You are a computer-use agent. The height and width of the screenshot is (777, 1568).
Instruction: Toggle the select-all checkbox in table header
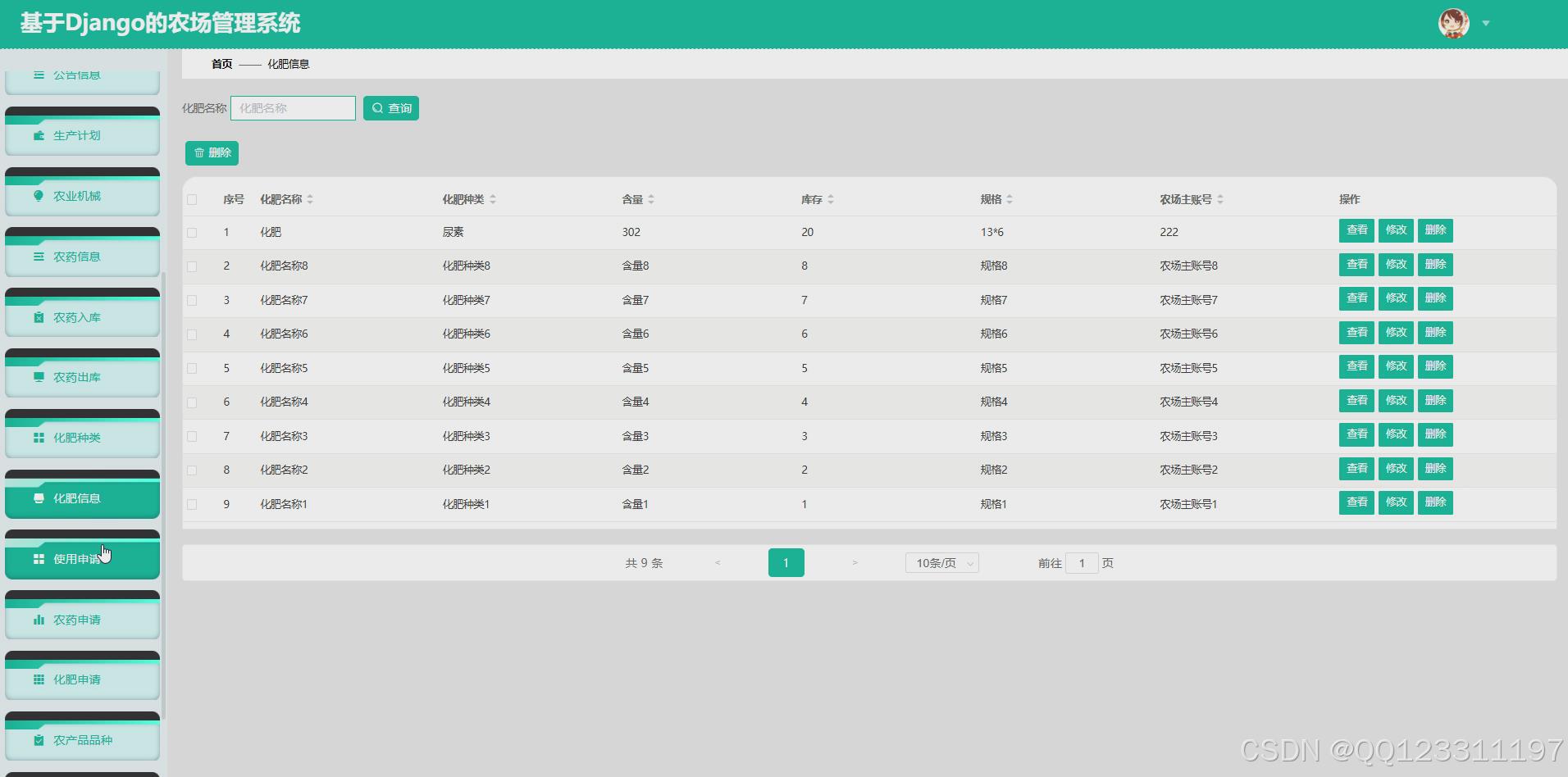coord(192,199)
